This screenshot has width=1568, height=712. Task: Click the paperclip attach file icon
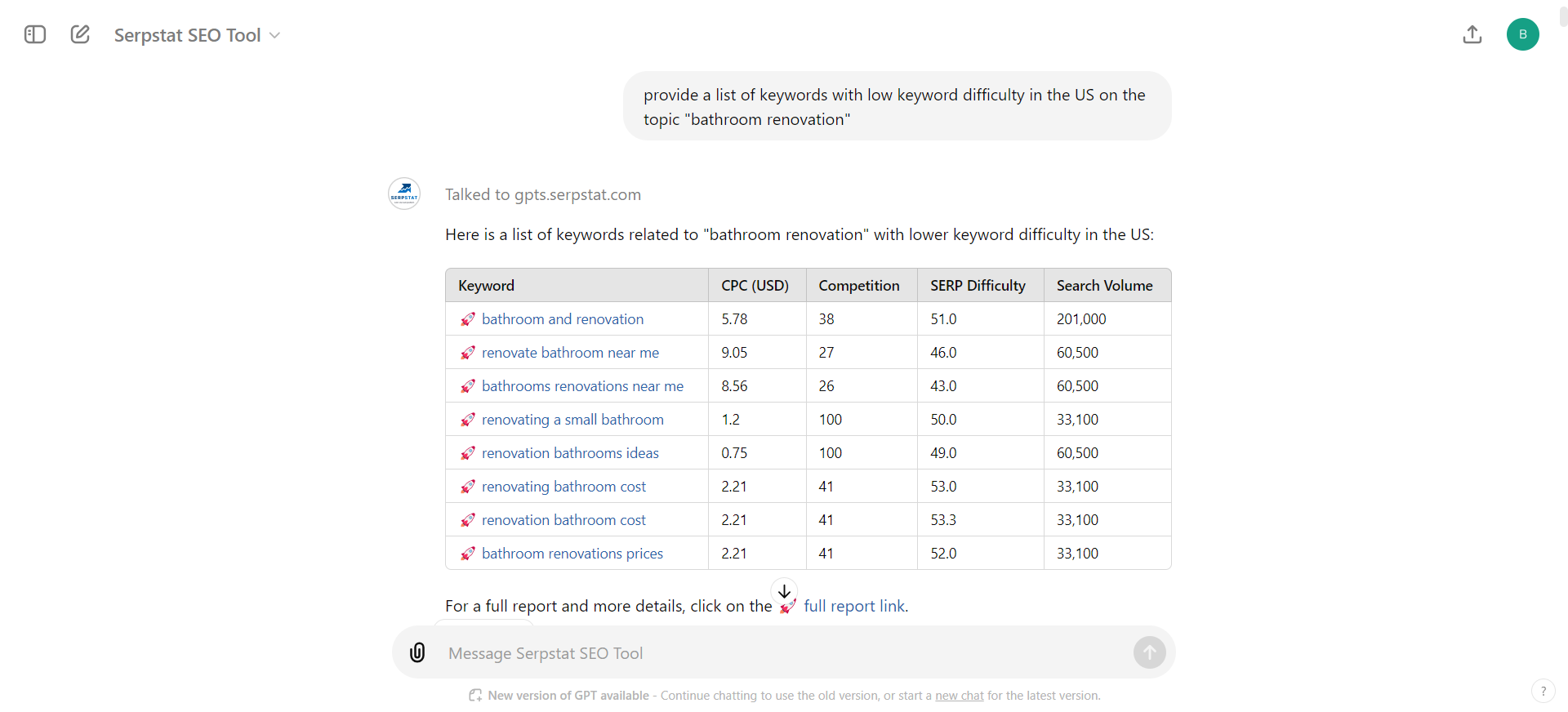pos(417,652)
